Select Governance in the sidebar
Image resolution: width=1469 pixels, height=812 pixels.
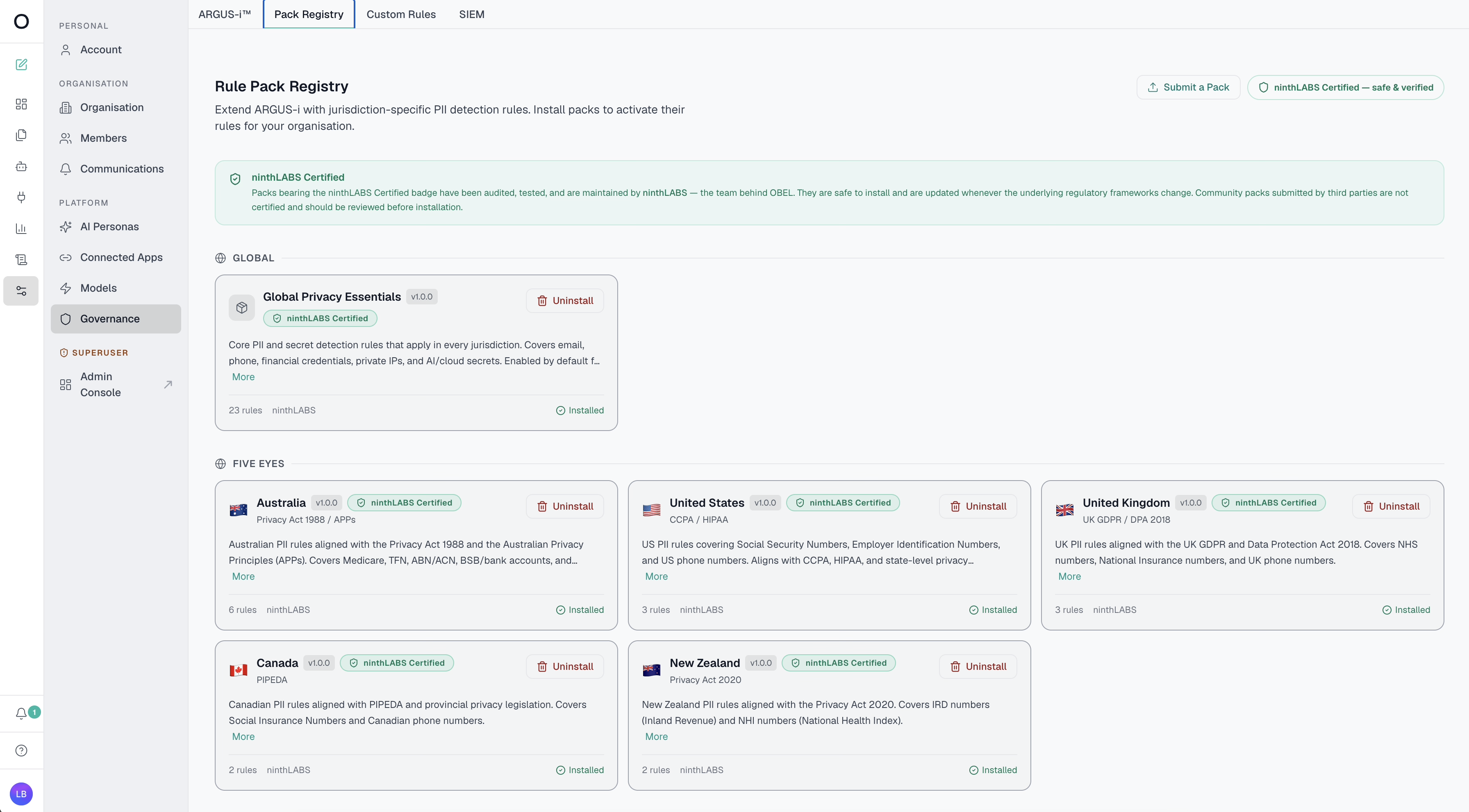(116, 319)
